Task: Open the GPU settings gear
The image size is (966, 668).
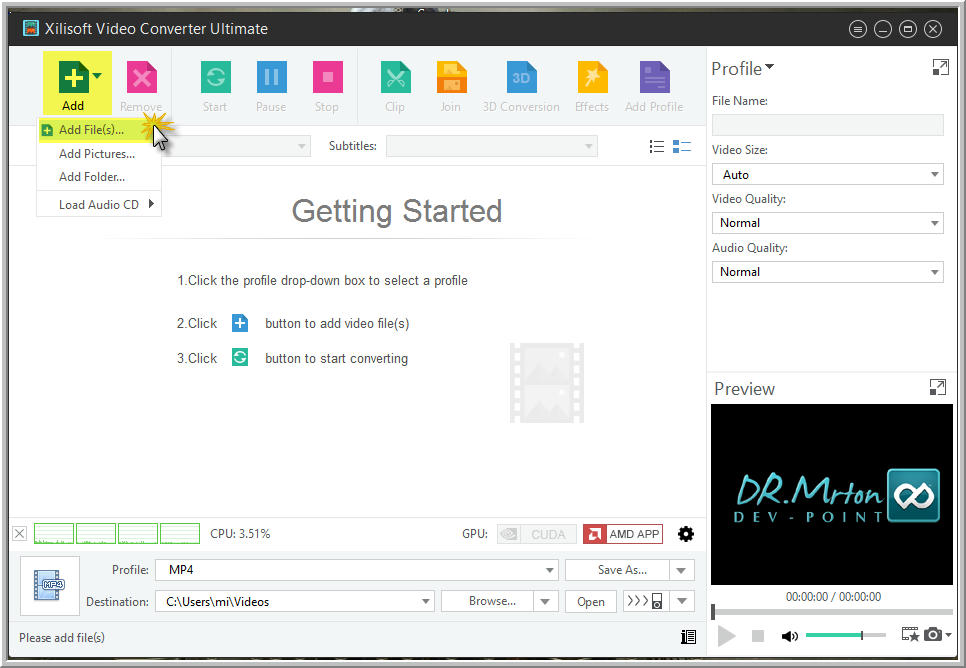Action: point(686,534)
